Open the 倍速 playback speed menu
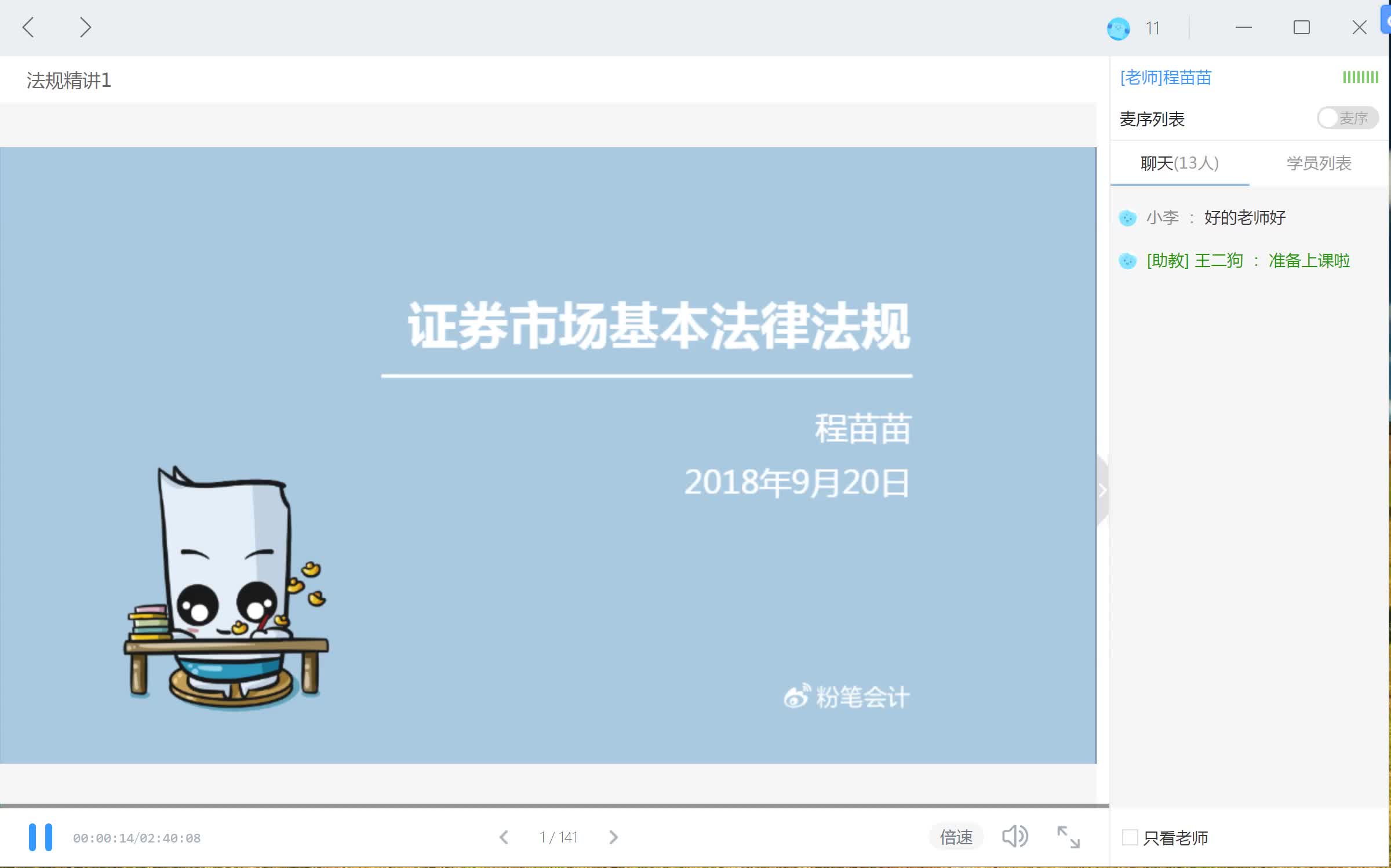1391x868 pixels. click(956, 837)
